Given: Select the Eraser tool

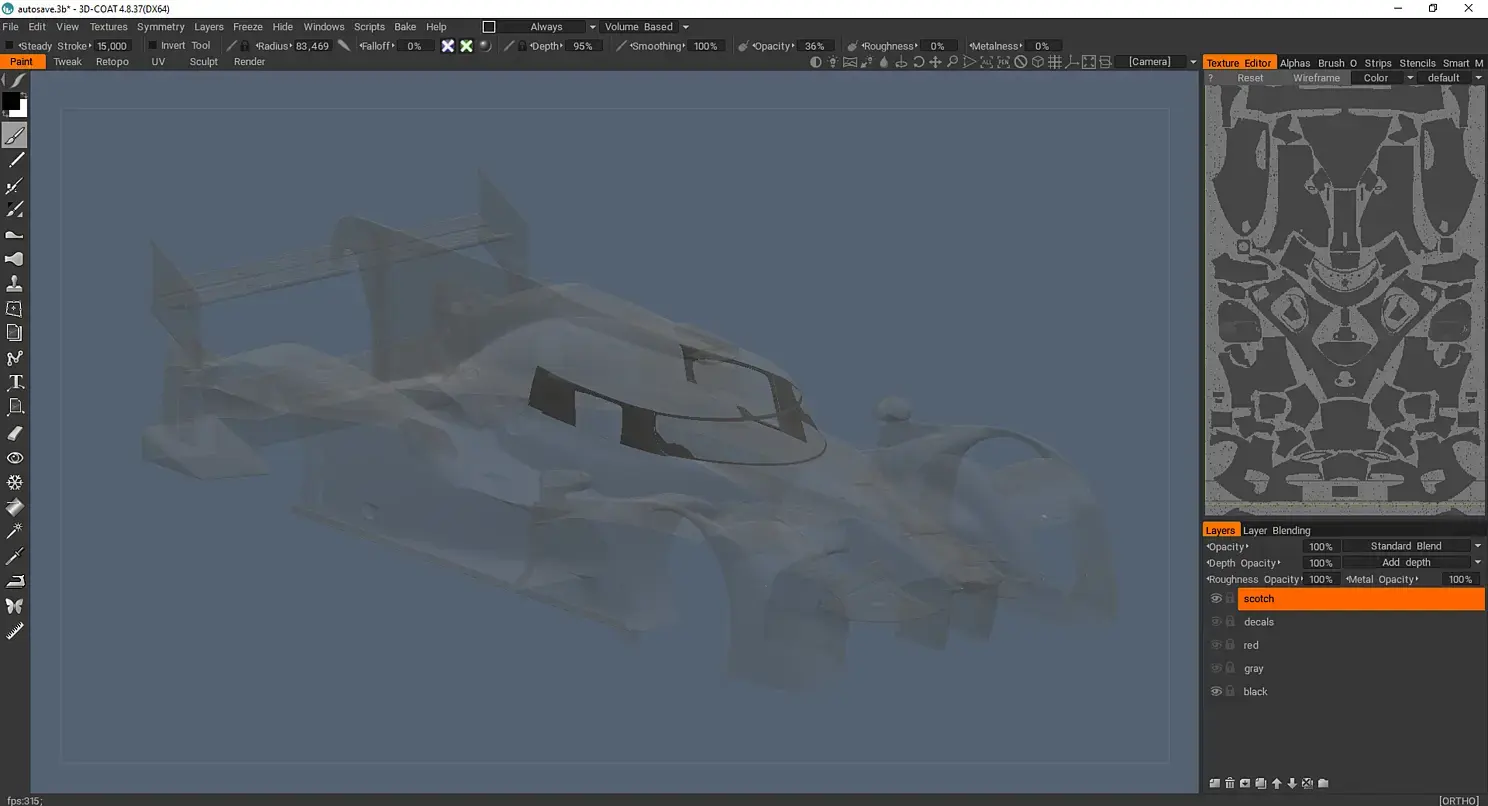Looking at the screenshot, I should (15, 433).
